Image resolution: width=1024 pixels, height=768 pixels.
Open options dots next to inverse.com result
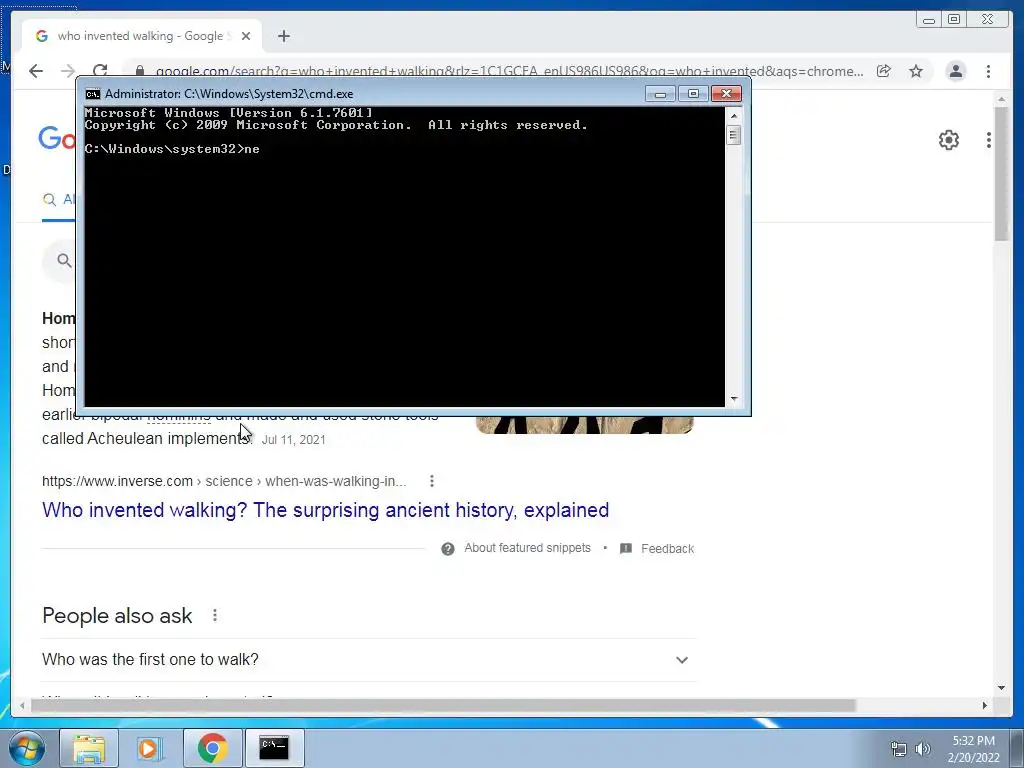pyautogui.click(x=432, y=481)
